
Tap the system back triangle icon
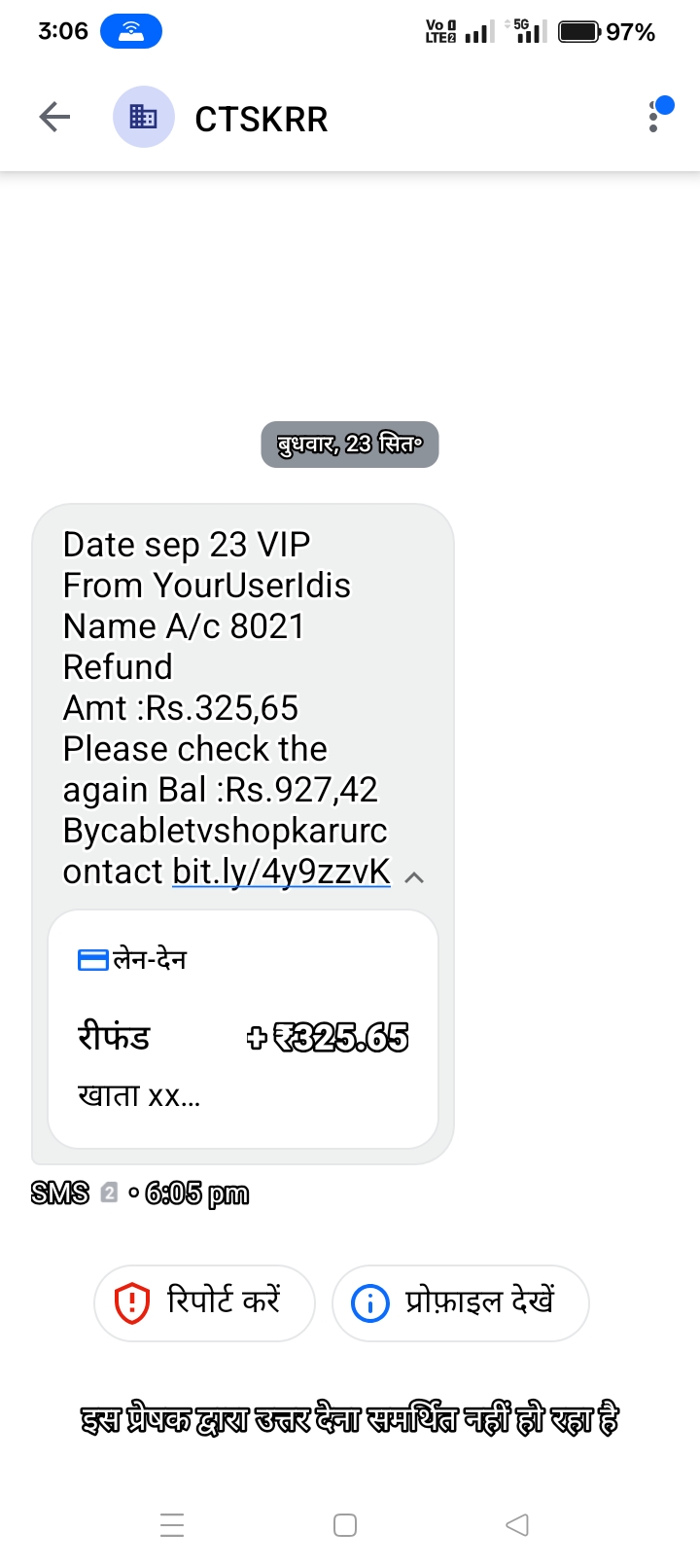click(517, 1524)
